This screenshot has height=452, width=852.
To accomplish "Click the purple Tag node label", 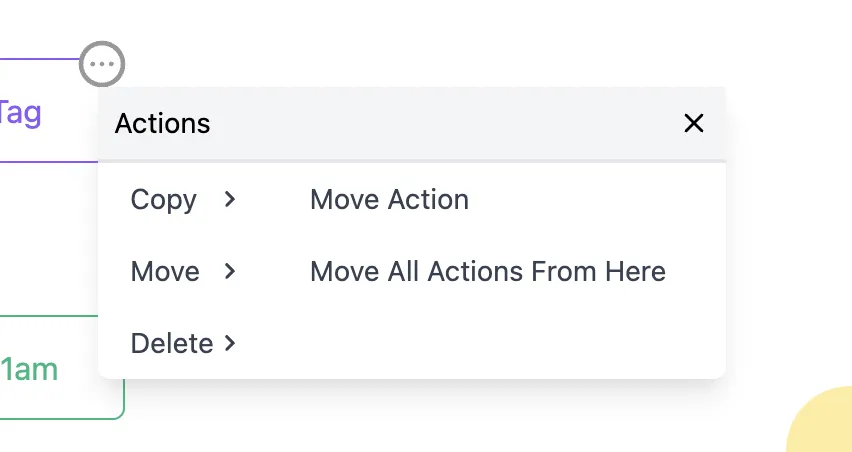I will point(20,113).
